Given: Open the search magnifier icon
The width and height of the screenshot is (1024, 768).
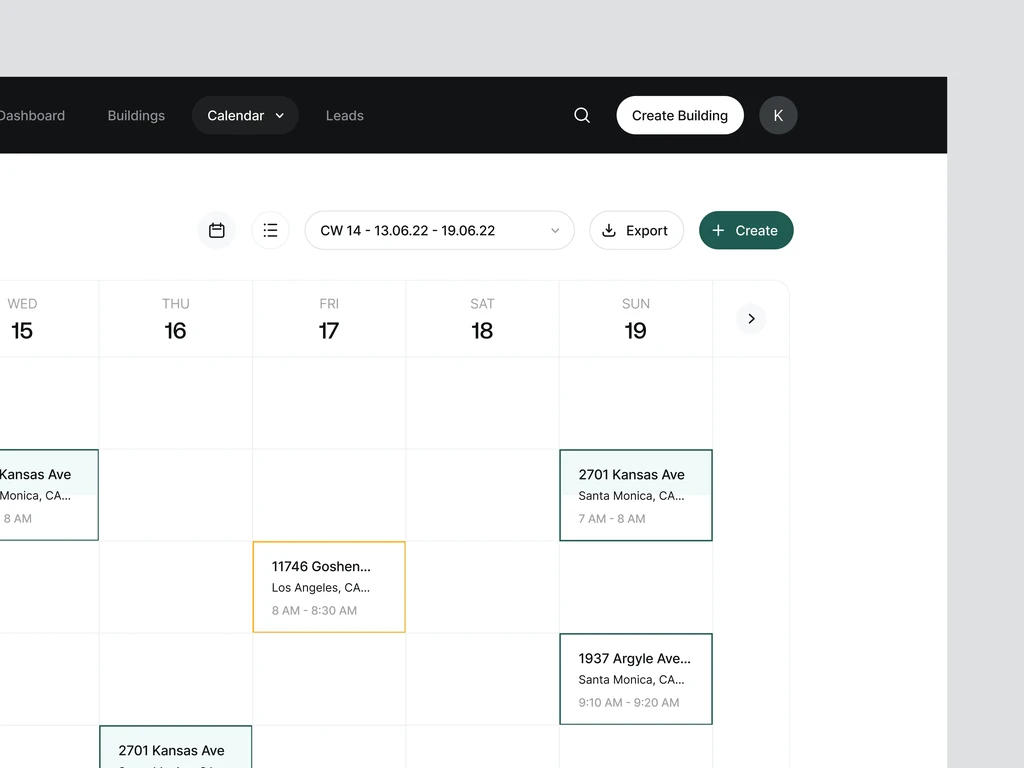Looking at the screenshot, I should coord(582,116).
